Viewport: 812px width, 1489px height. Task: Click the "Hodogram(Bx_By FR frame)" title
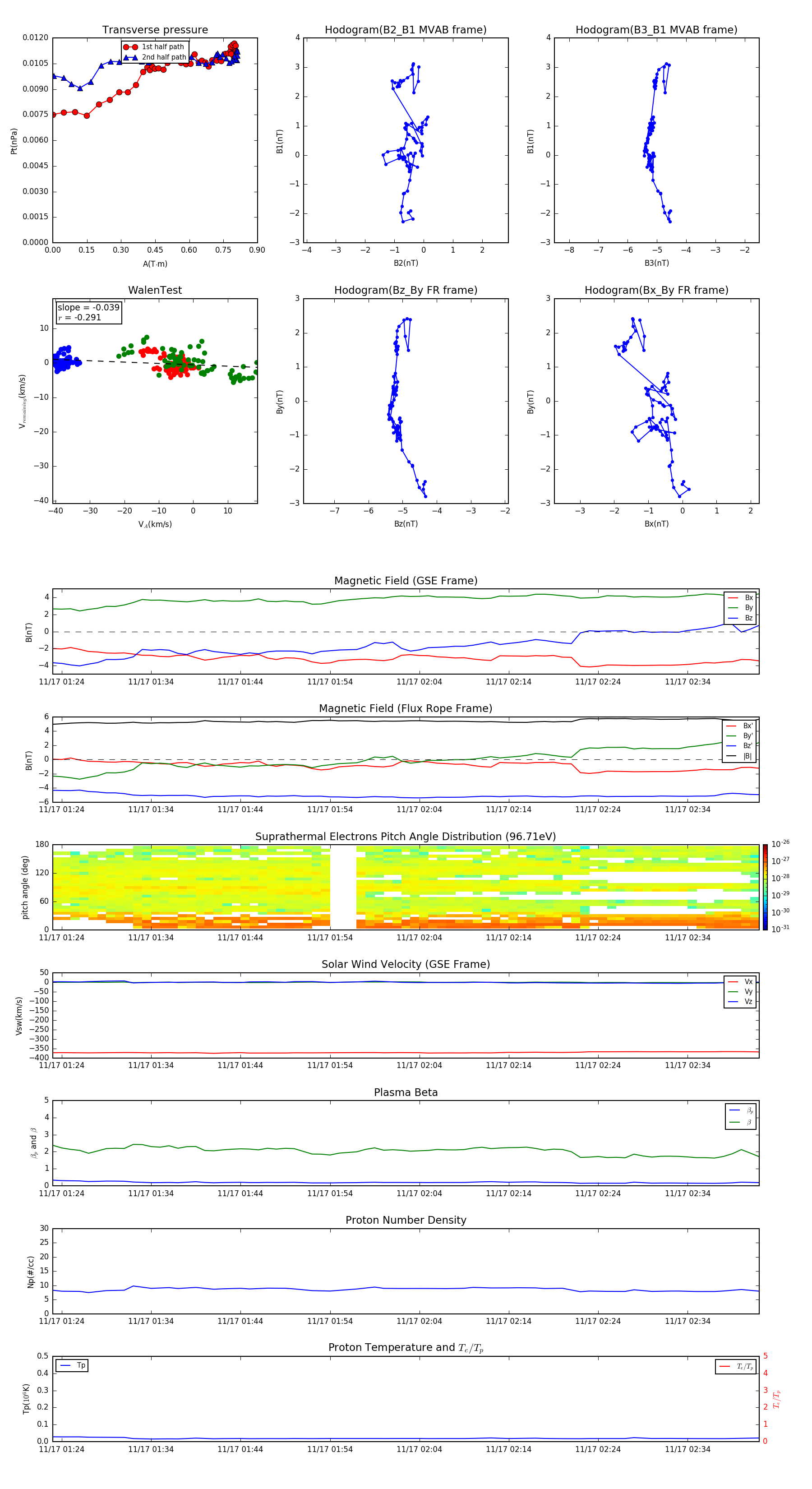coord(656,290)
